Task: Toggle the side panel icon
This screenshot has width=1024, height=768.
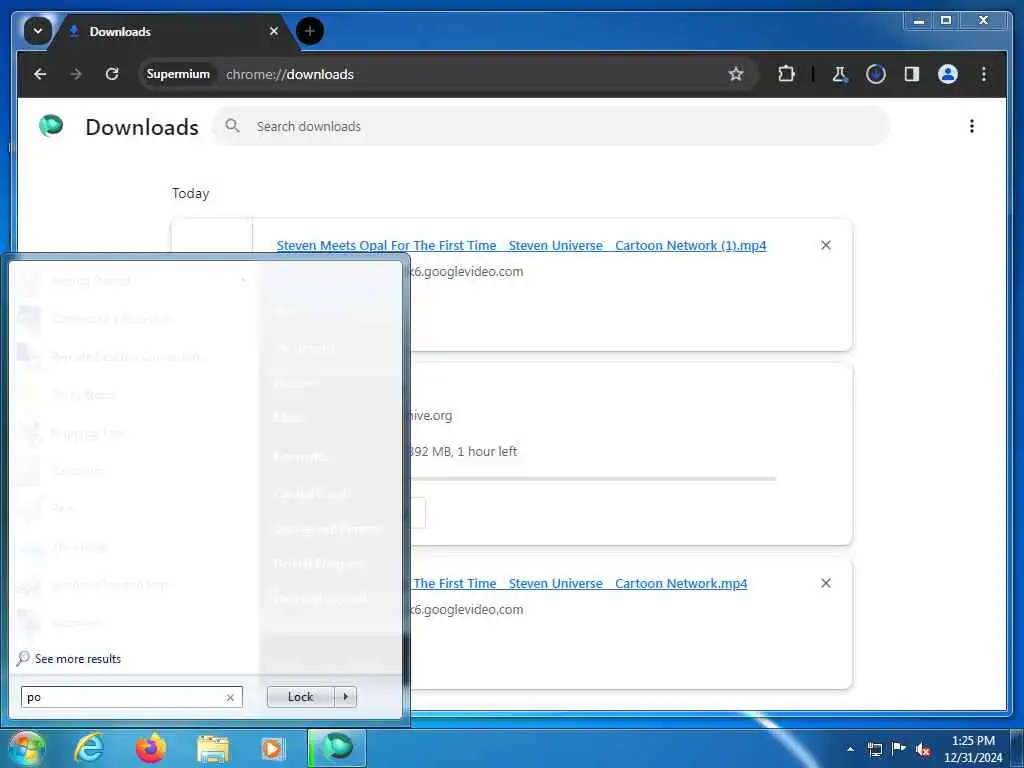Action: tap(912, 74)
